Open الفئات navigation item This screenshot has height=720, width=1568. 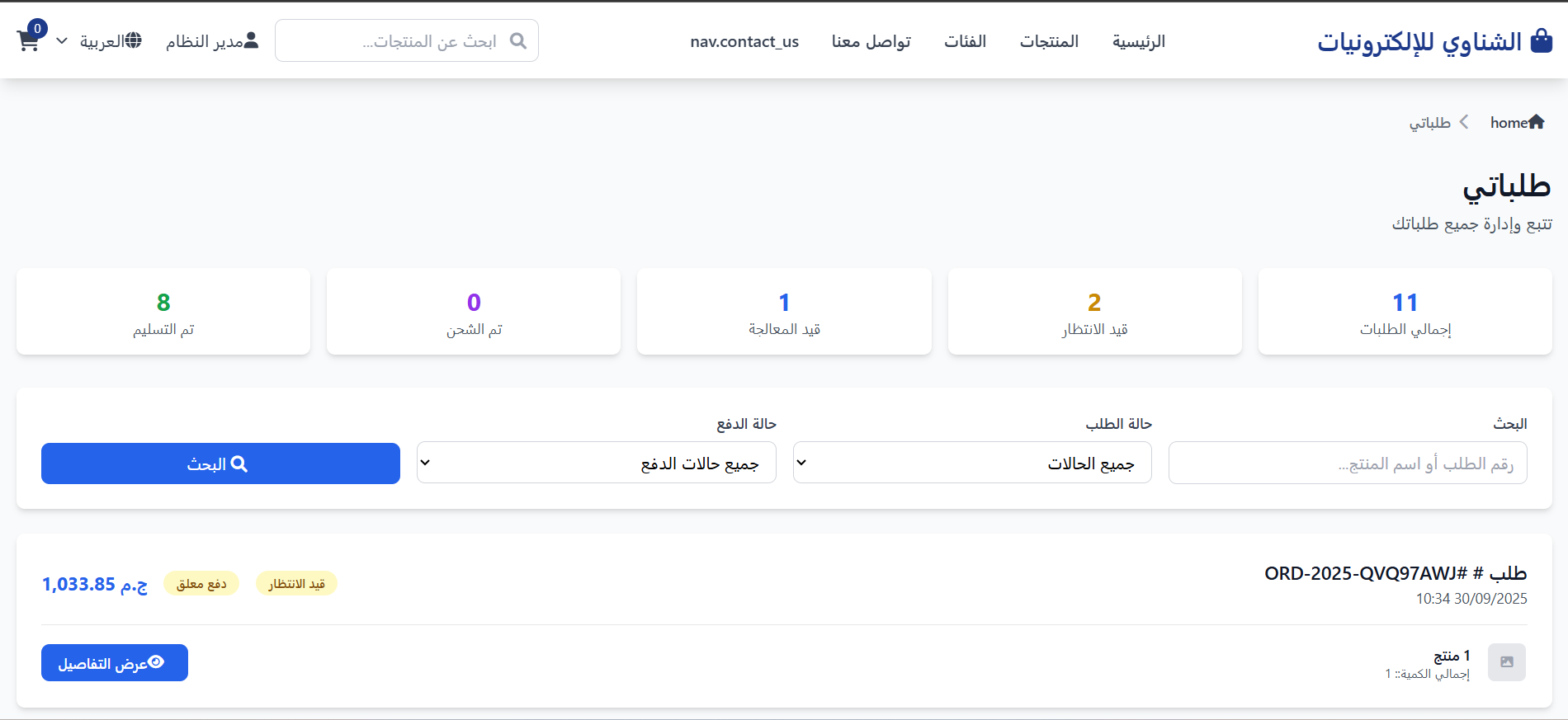tap(965, 41)
